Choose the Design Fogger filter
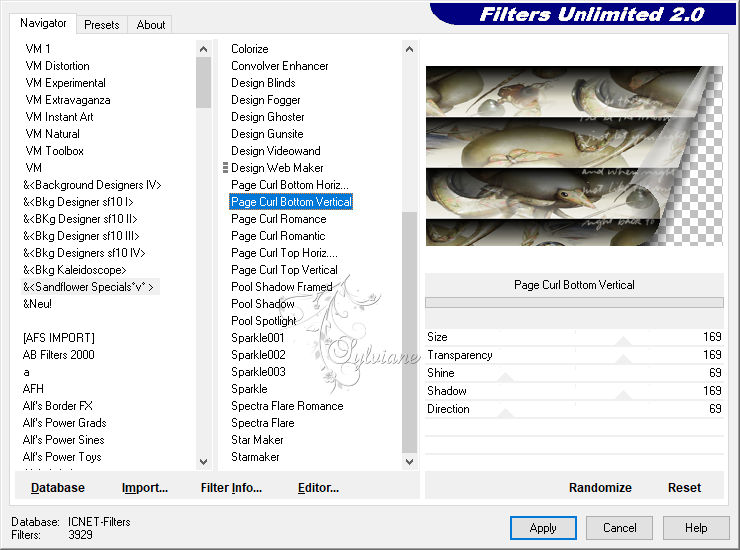The width and height of the screenshot is (740, 550). pos(266,100)
